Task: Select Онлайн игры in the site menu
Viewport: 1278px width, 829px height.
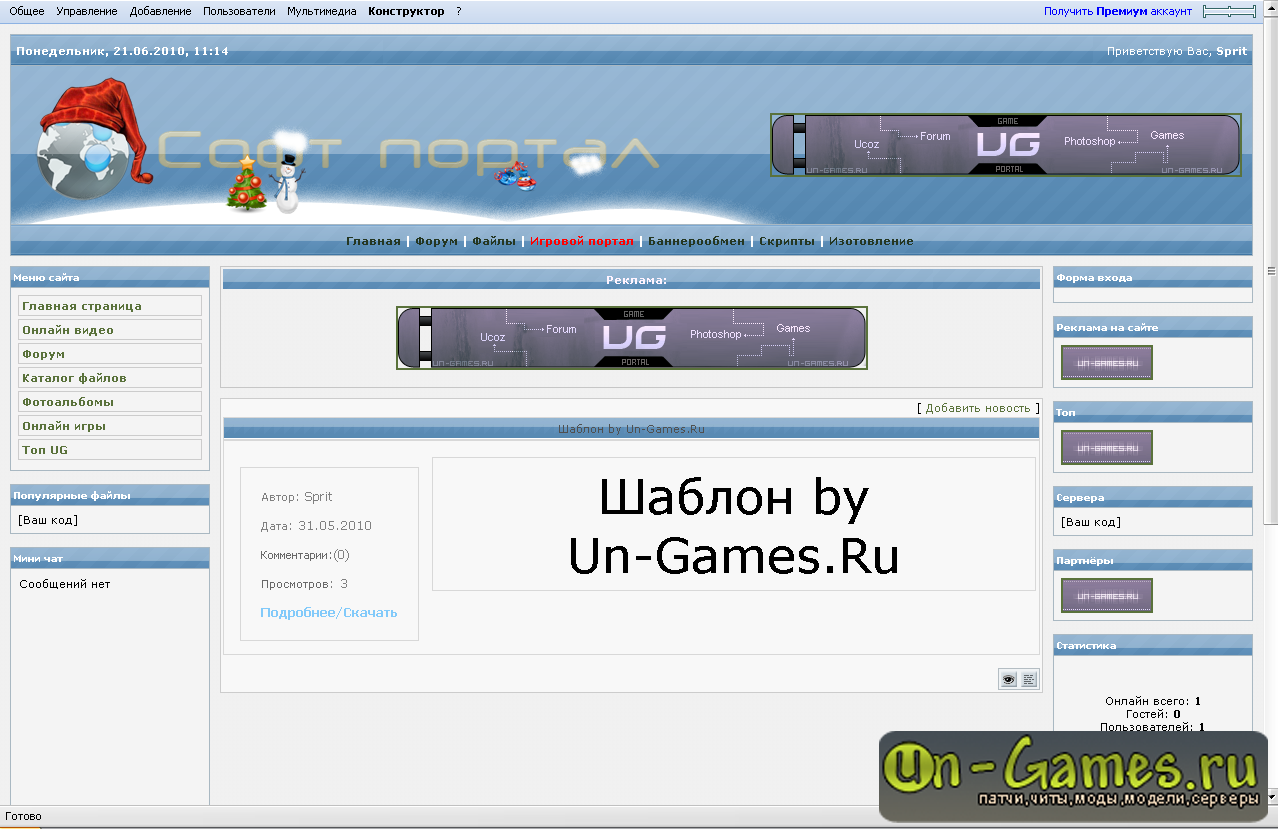Action: pyautogui.click(x=110, y=426)
